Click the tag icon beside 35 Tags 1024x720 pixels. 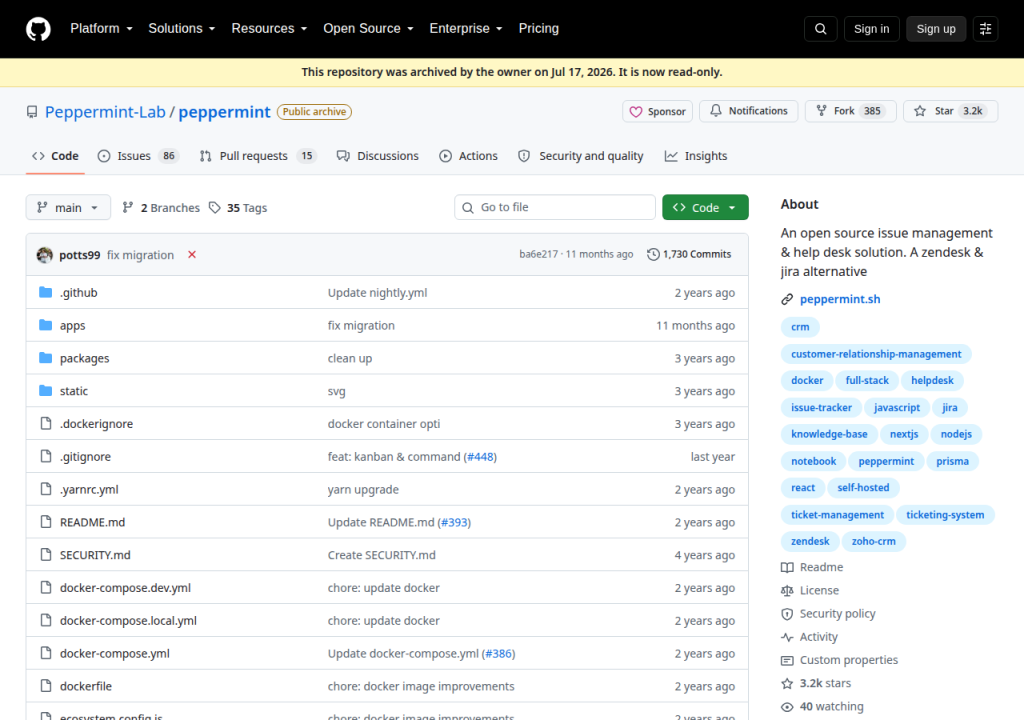215,208
